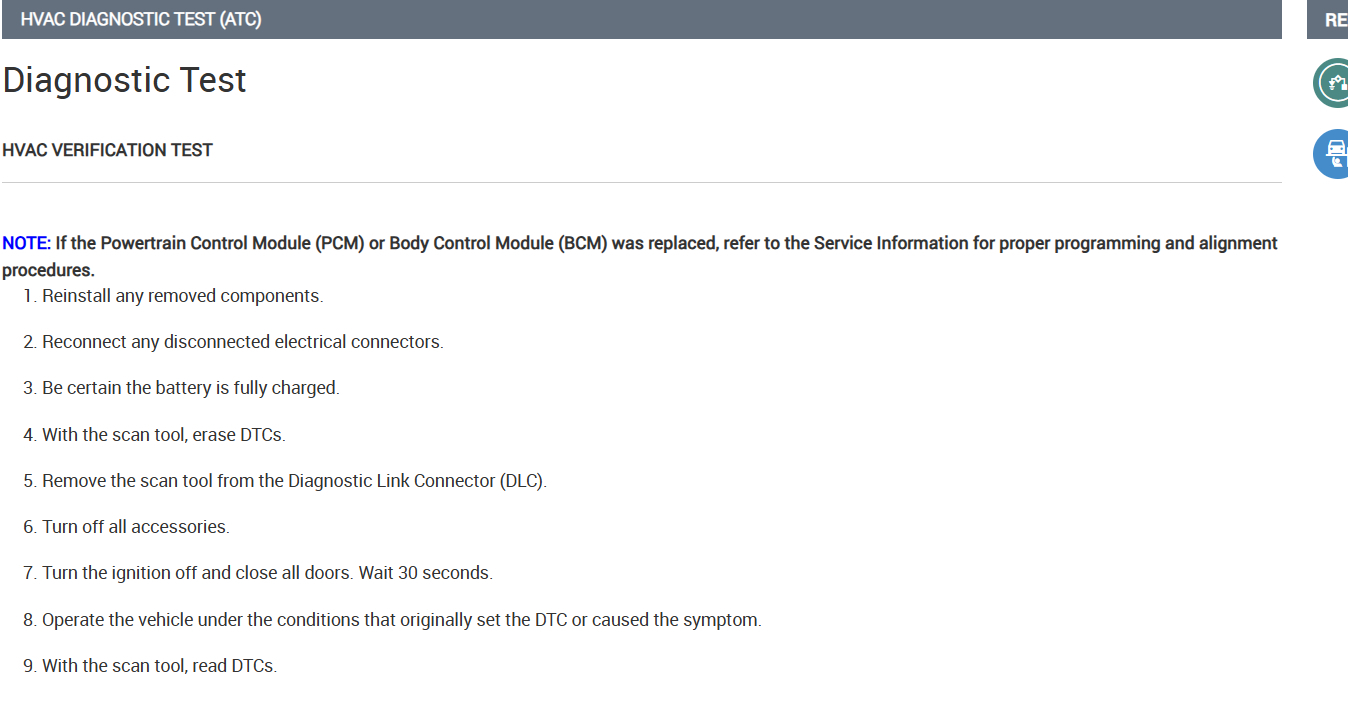Click step 7 about waiting 30 seconds
This screenshot has width=1348, height=711.
click(x=267, y=573)
